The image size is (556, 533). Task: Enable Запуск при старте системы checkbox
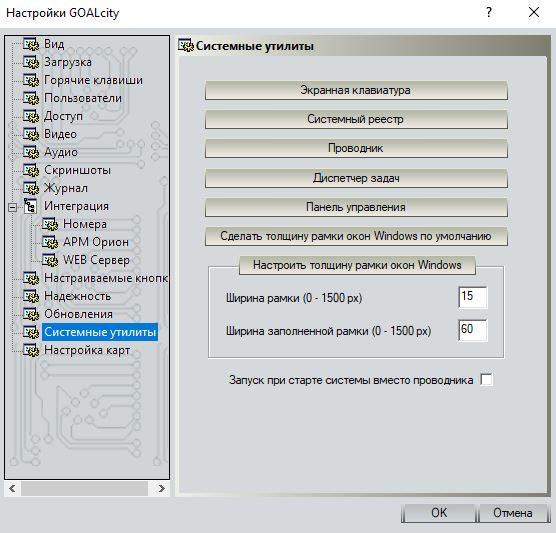pos(486,379)
